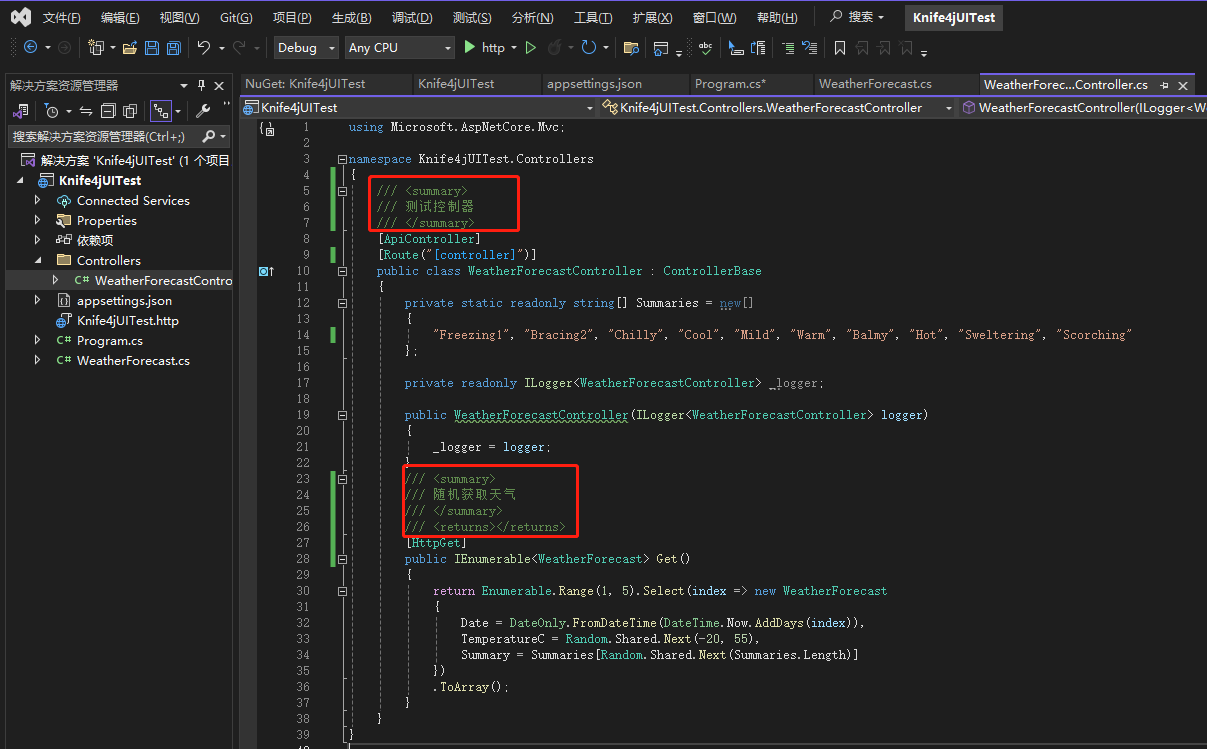
Task: Collapse the Get method on line 28
Action: coord(342,559)
